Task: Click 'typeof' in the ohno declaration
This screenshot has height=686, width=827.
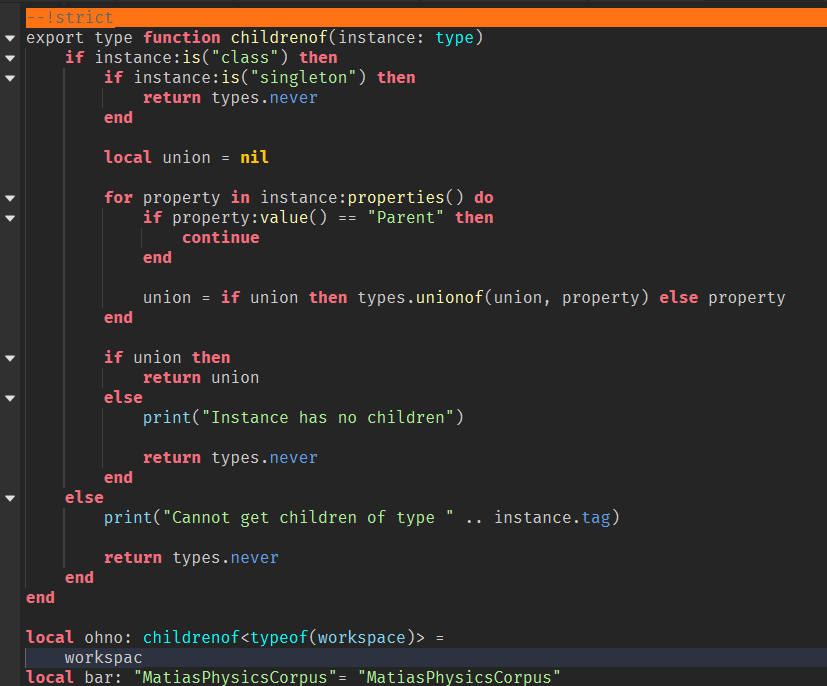Action: point(279,637)
